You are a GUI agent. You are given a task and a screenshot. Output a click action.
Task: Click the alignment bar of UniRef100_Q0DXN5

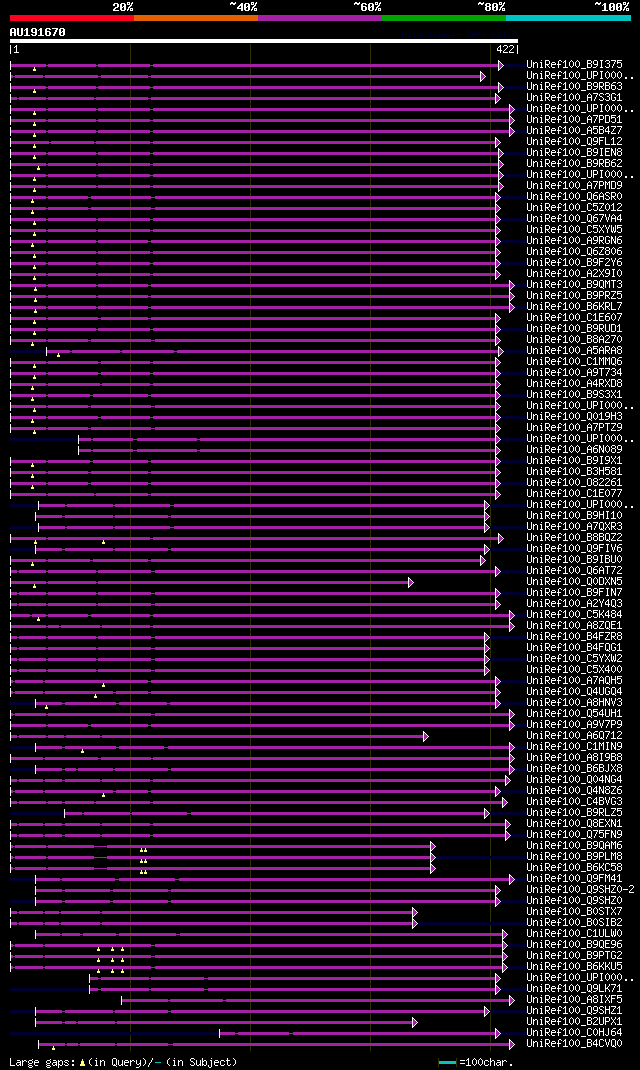[212, 582]
